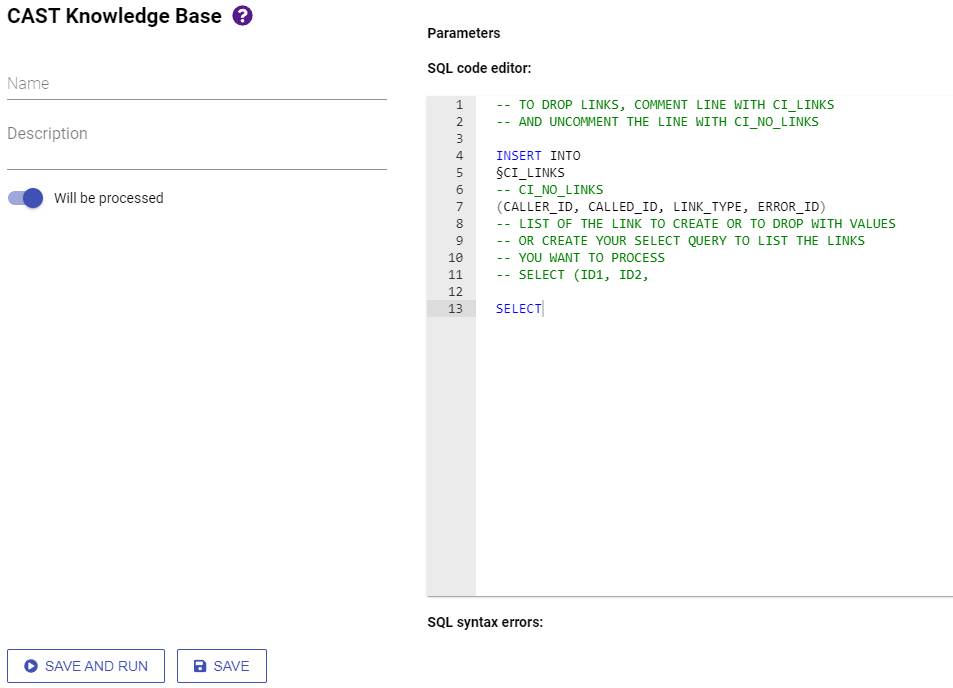Click the INSERT keyword on line 4
Viewport: 953px width, 688px height.
coord(518,156)
